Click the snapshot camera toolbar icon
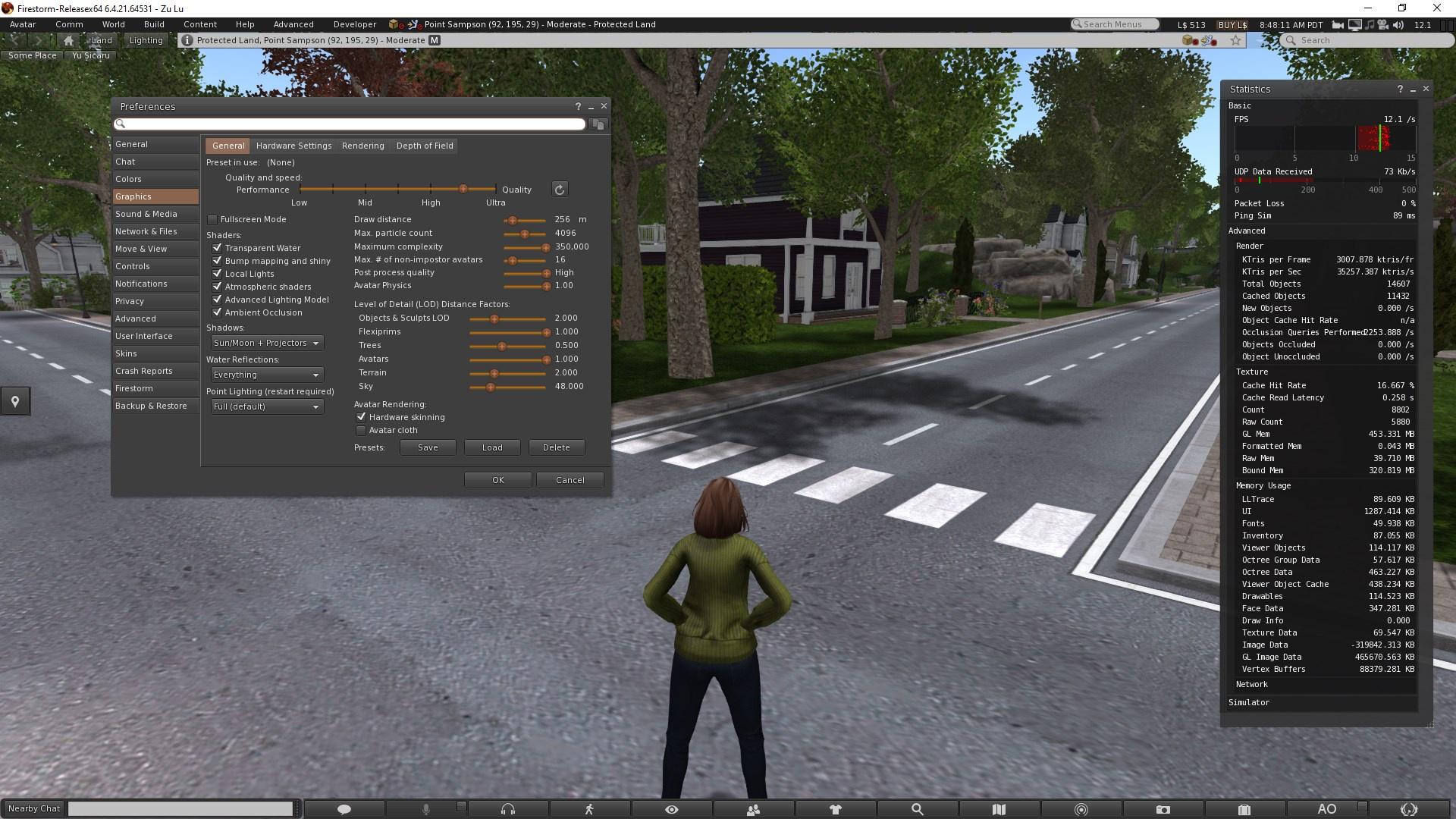Image resolution: width=1456 pixels, height=819 pixels. [x=1163, y=809]
